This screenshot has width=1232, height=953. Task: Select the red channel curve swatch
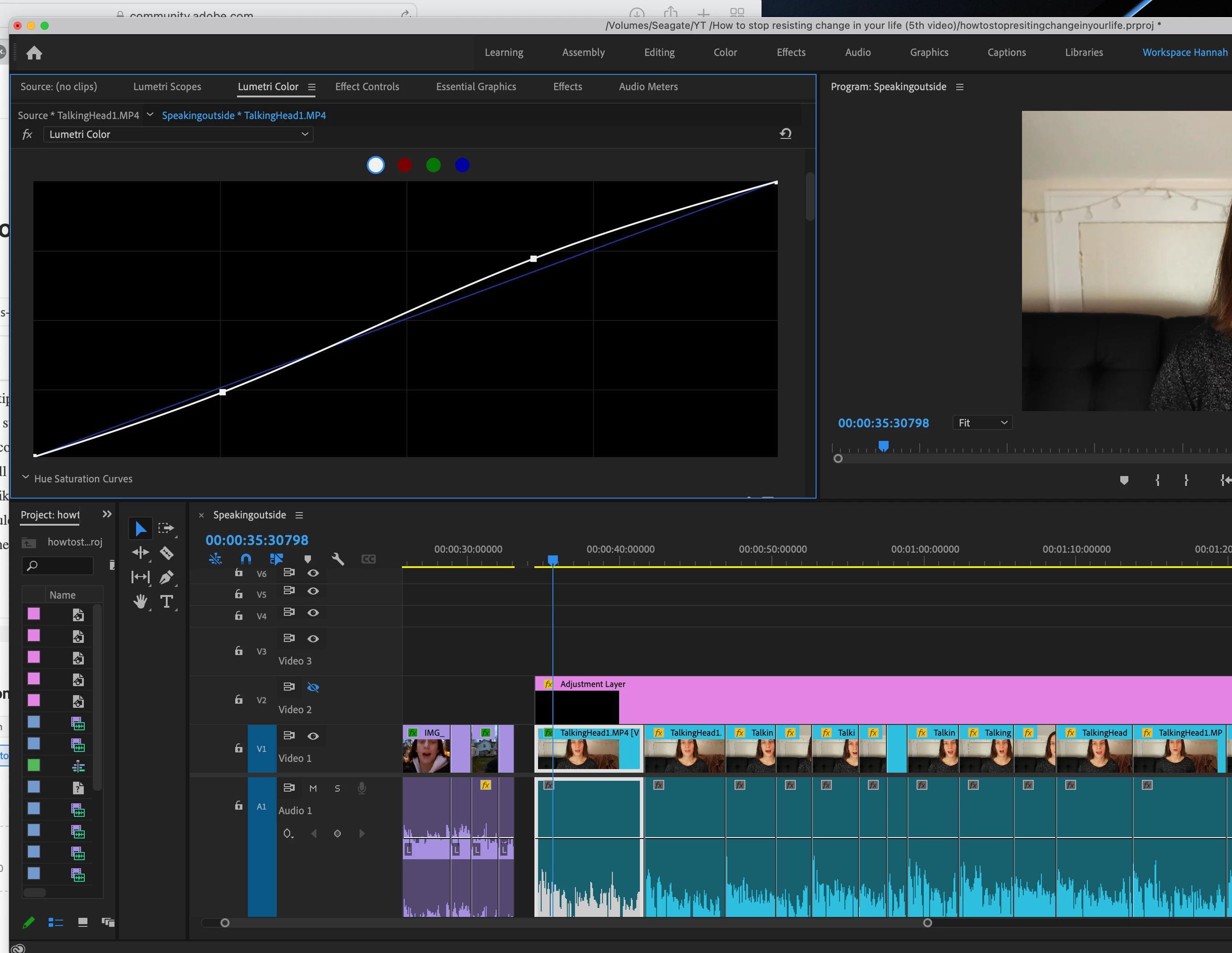tap(405, 165)
